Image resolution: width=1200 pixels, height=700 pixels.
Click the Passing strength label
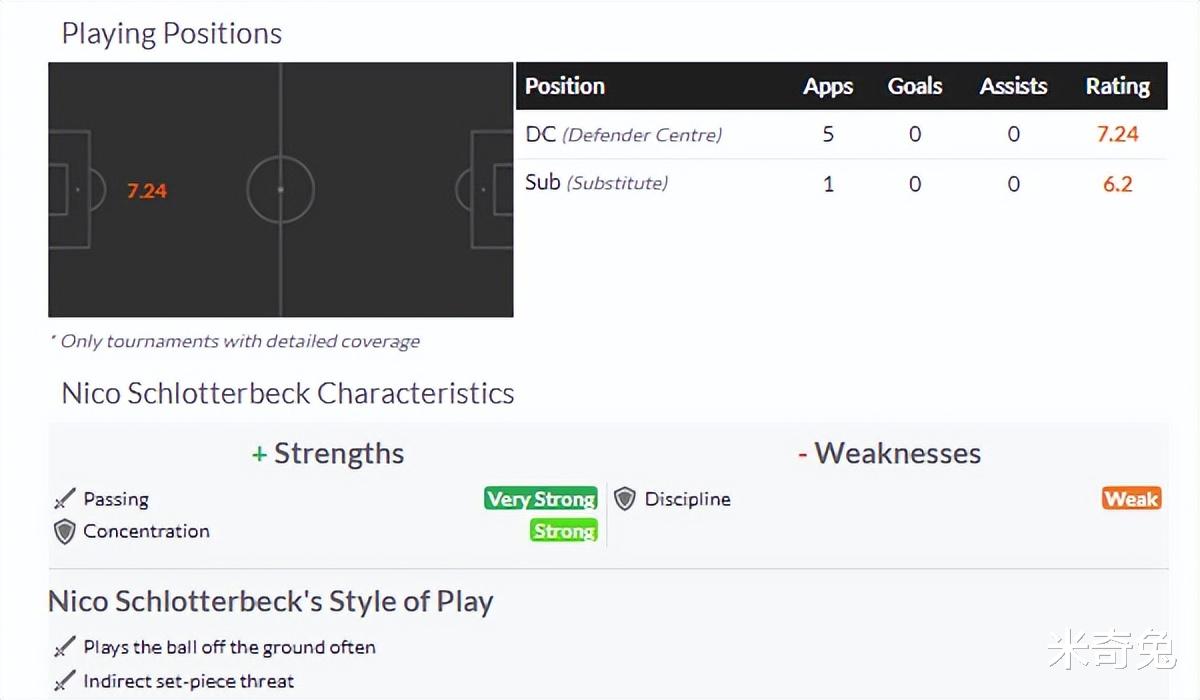(116, 499)
